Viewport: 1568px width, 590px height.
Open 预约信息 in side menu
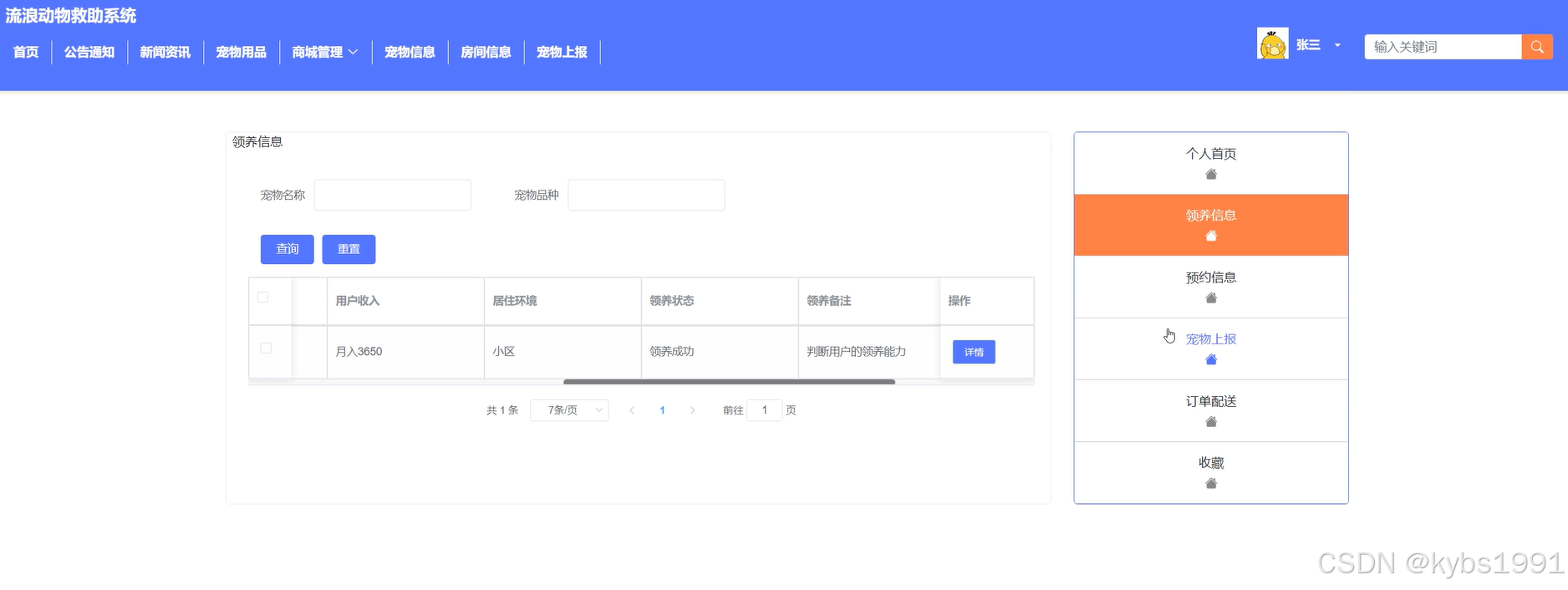click(x=1211, y=287)
